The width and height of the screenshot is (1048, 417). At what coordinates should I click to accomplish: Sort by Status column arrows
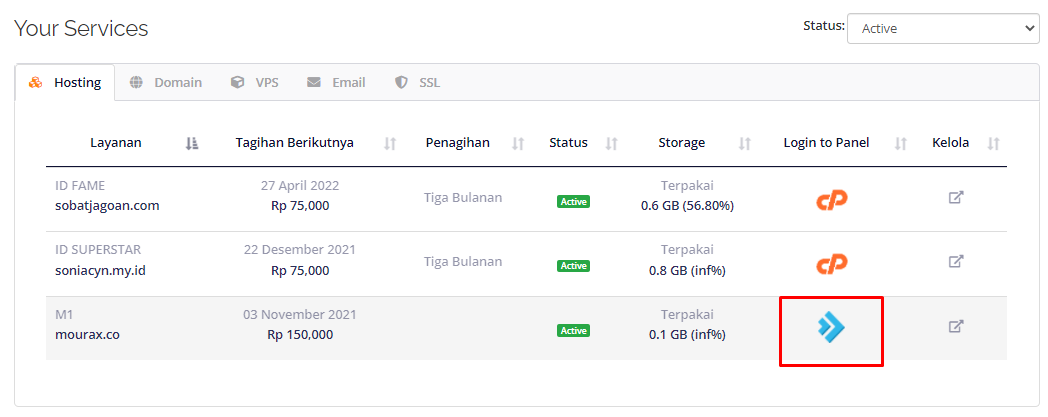pyautogui.click(x=612, y=143)
